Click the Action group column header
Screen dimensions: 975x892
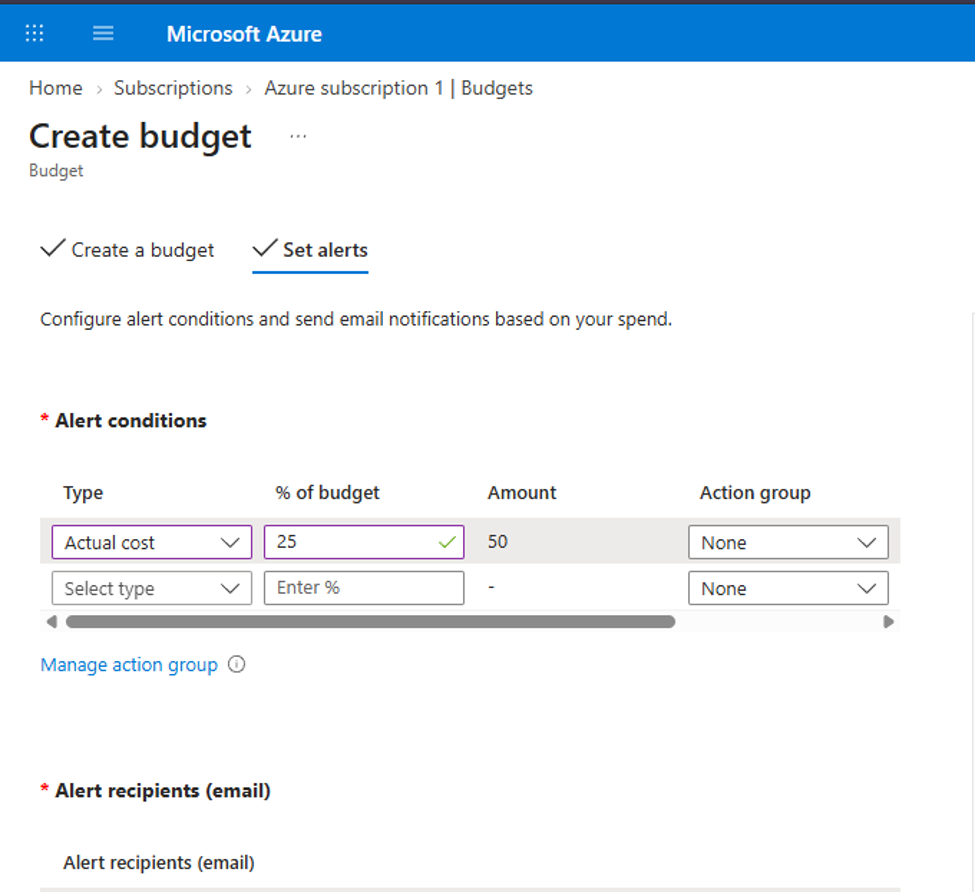pyautogui.click(x=755, y=493)
